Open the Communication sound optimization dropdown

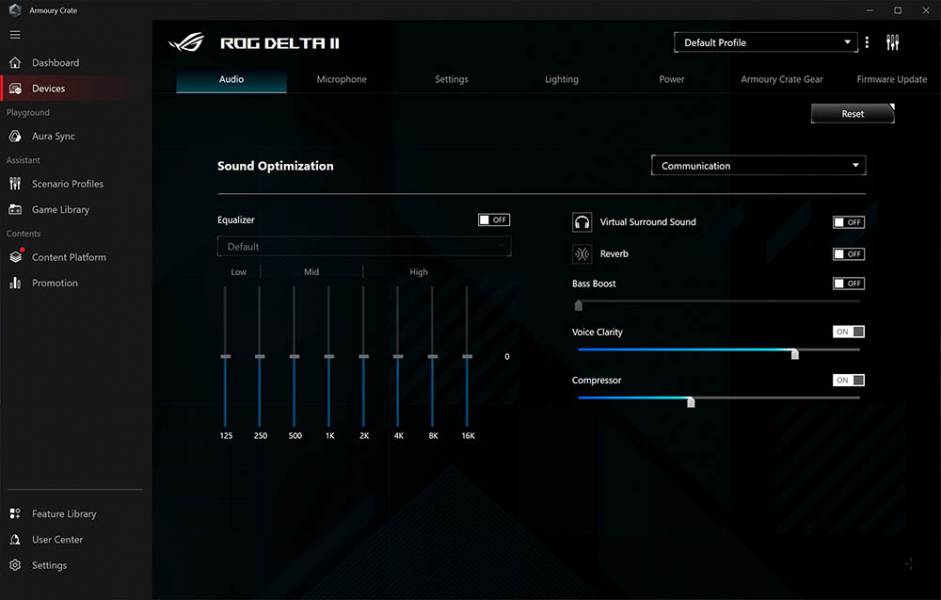tap(759, 166)
